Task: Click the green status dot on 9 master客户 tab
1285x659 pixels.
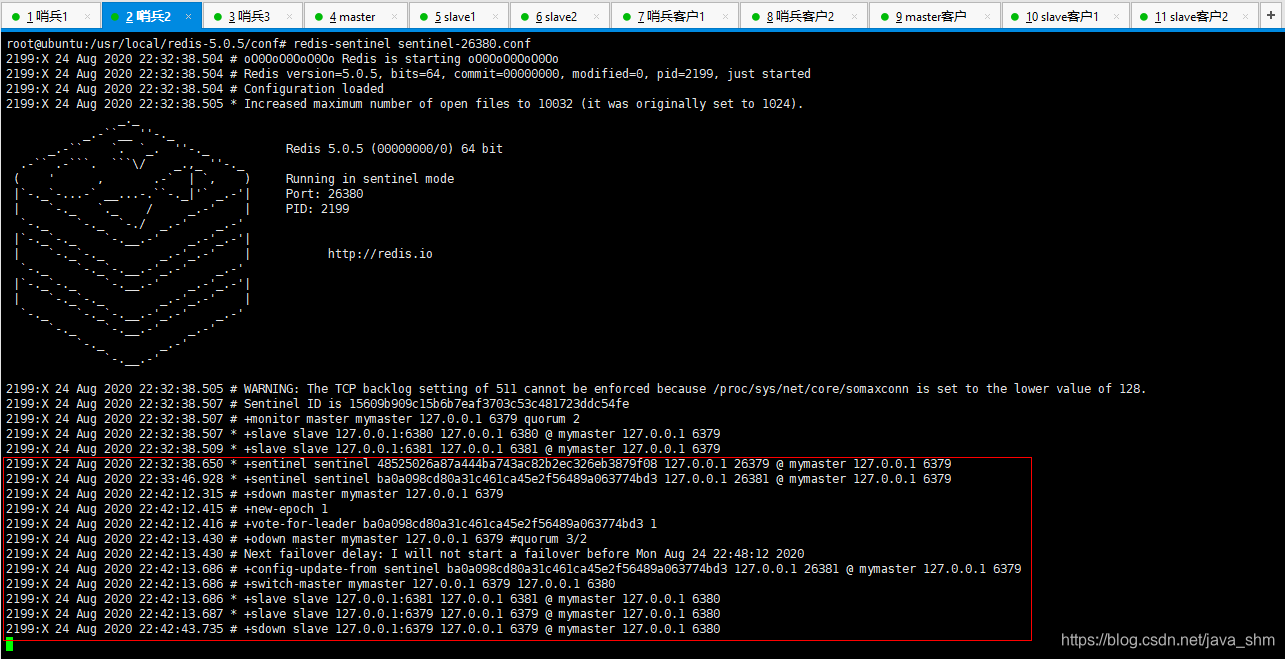Action: 884,17
